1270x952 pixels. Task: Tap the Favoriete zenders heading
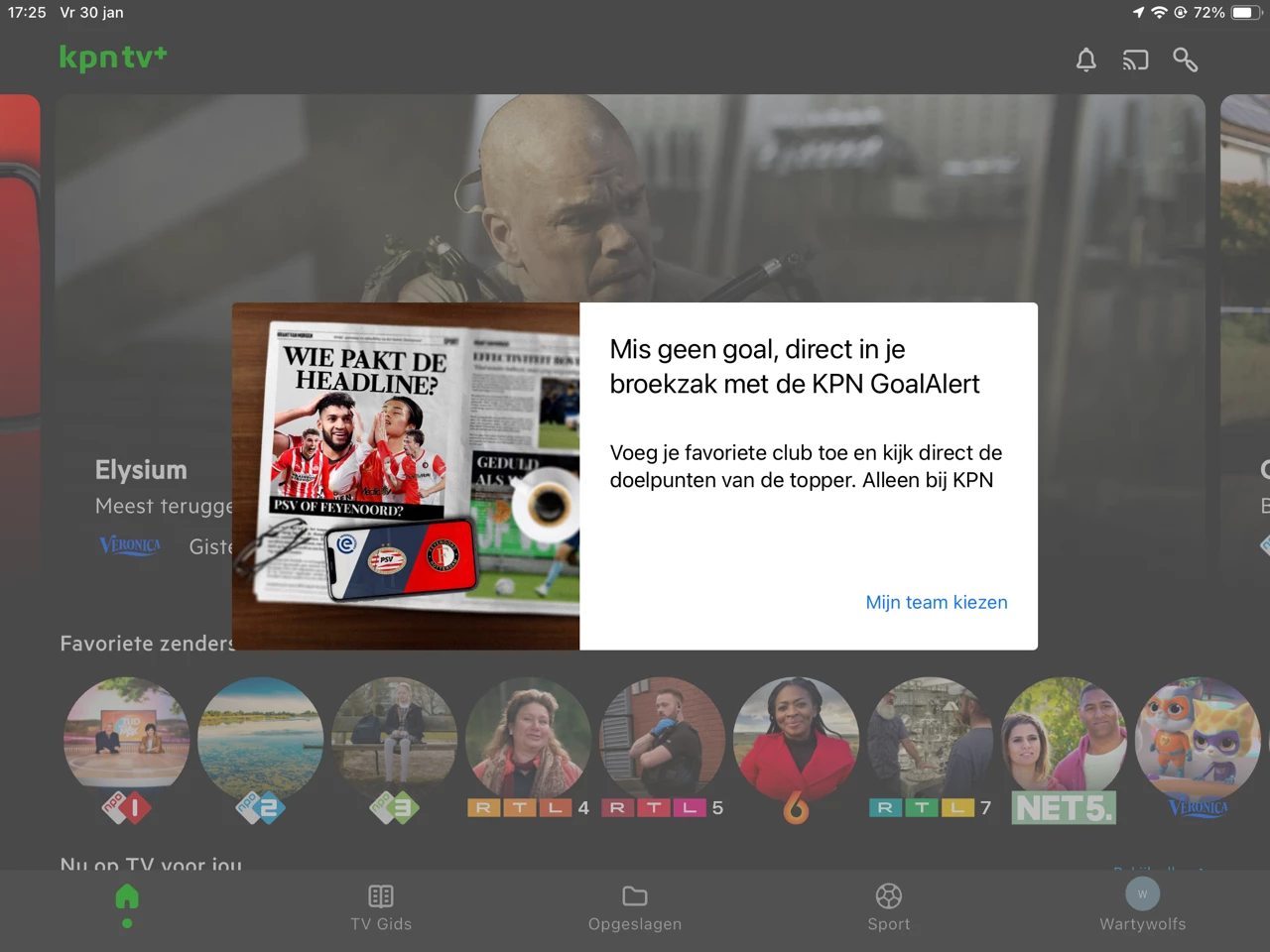(146, 644)
